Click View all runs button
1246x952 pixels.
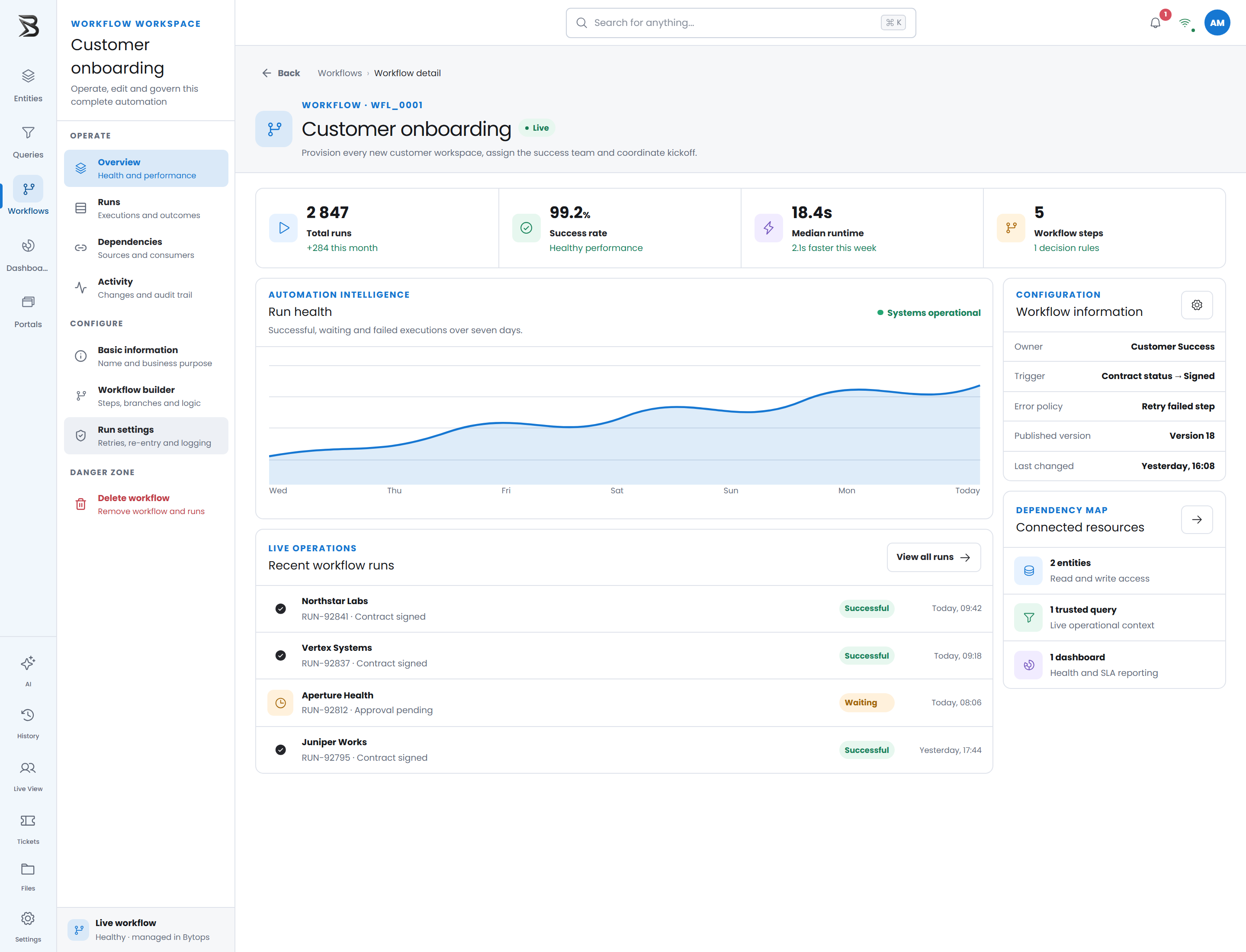933,557
